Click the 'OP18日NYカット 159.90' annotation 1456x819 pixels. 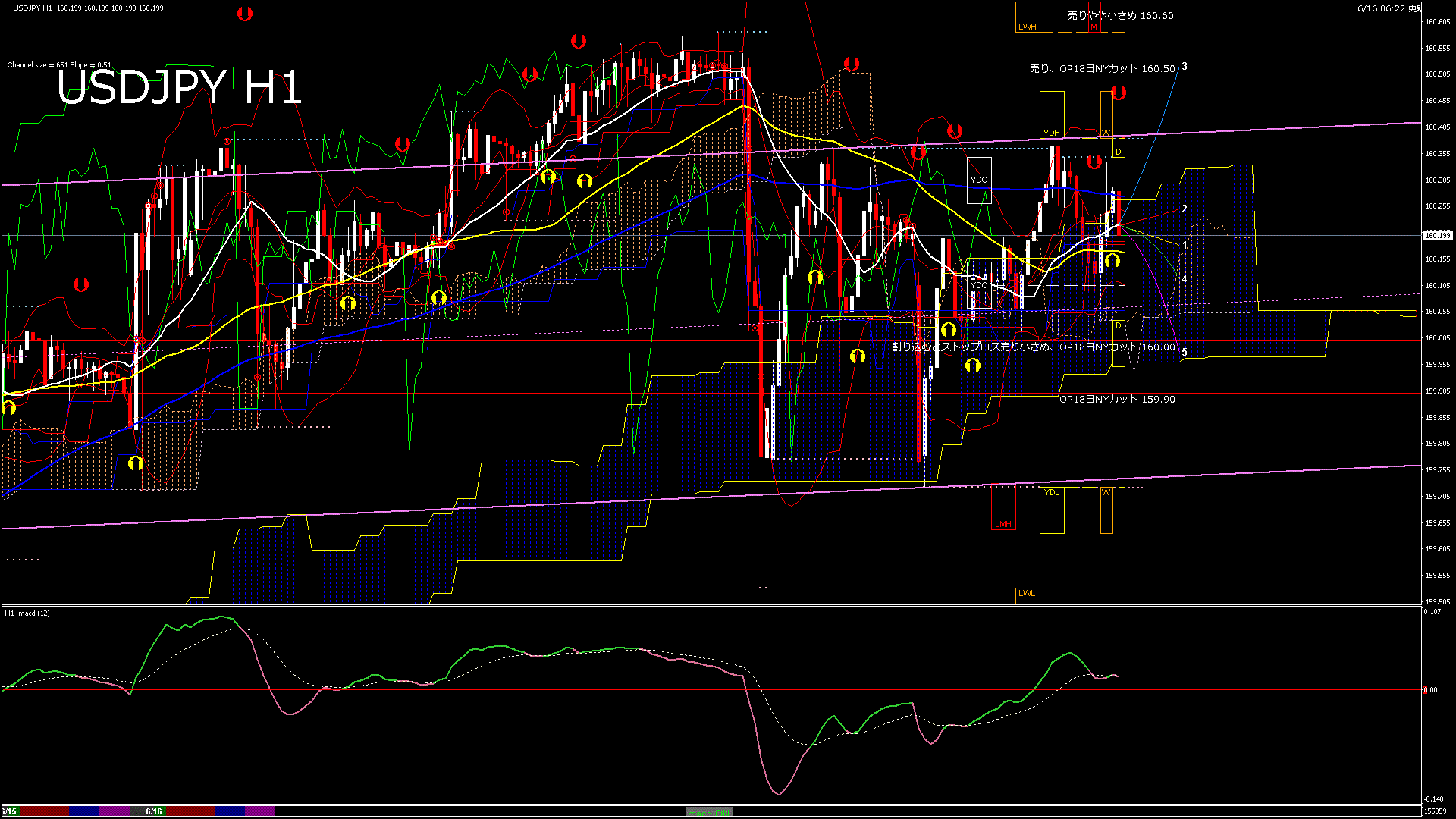tap(1117, 399)
